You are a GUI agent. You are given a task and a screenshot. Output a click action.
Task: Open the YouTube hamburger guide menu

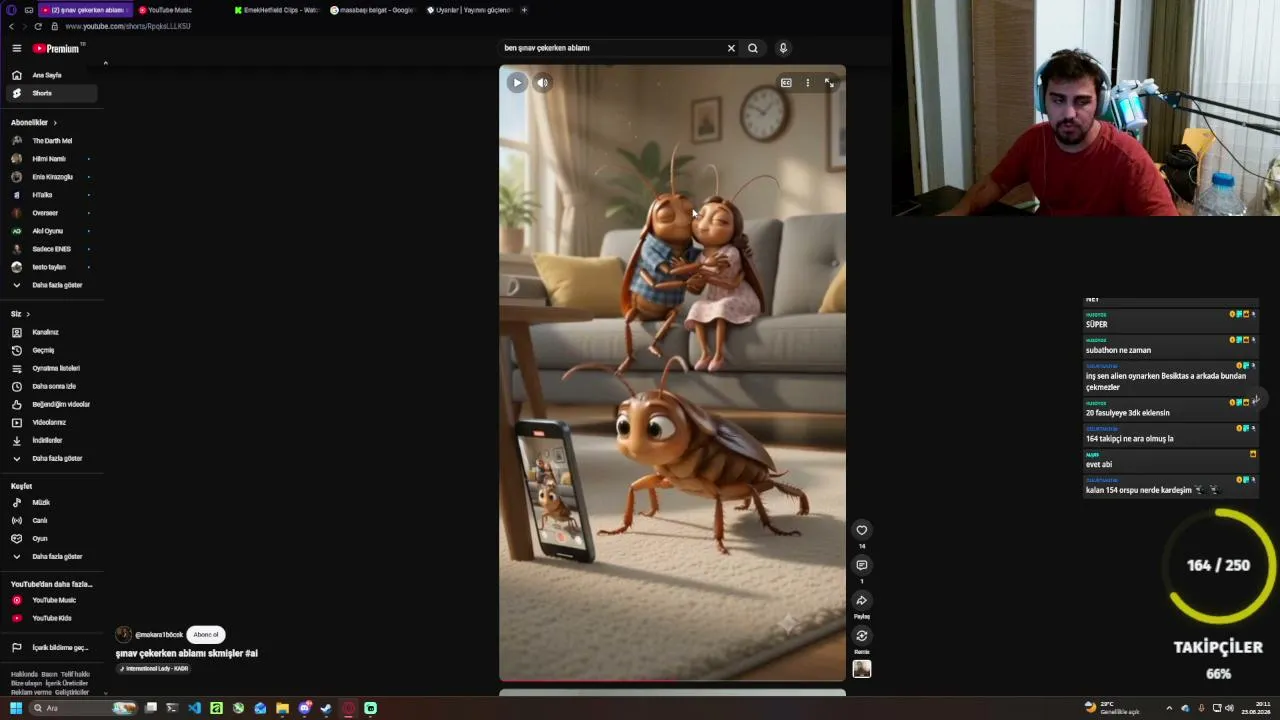click(x=16, y=48)
